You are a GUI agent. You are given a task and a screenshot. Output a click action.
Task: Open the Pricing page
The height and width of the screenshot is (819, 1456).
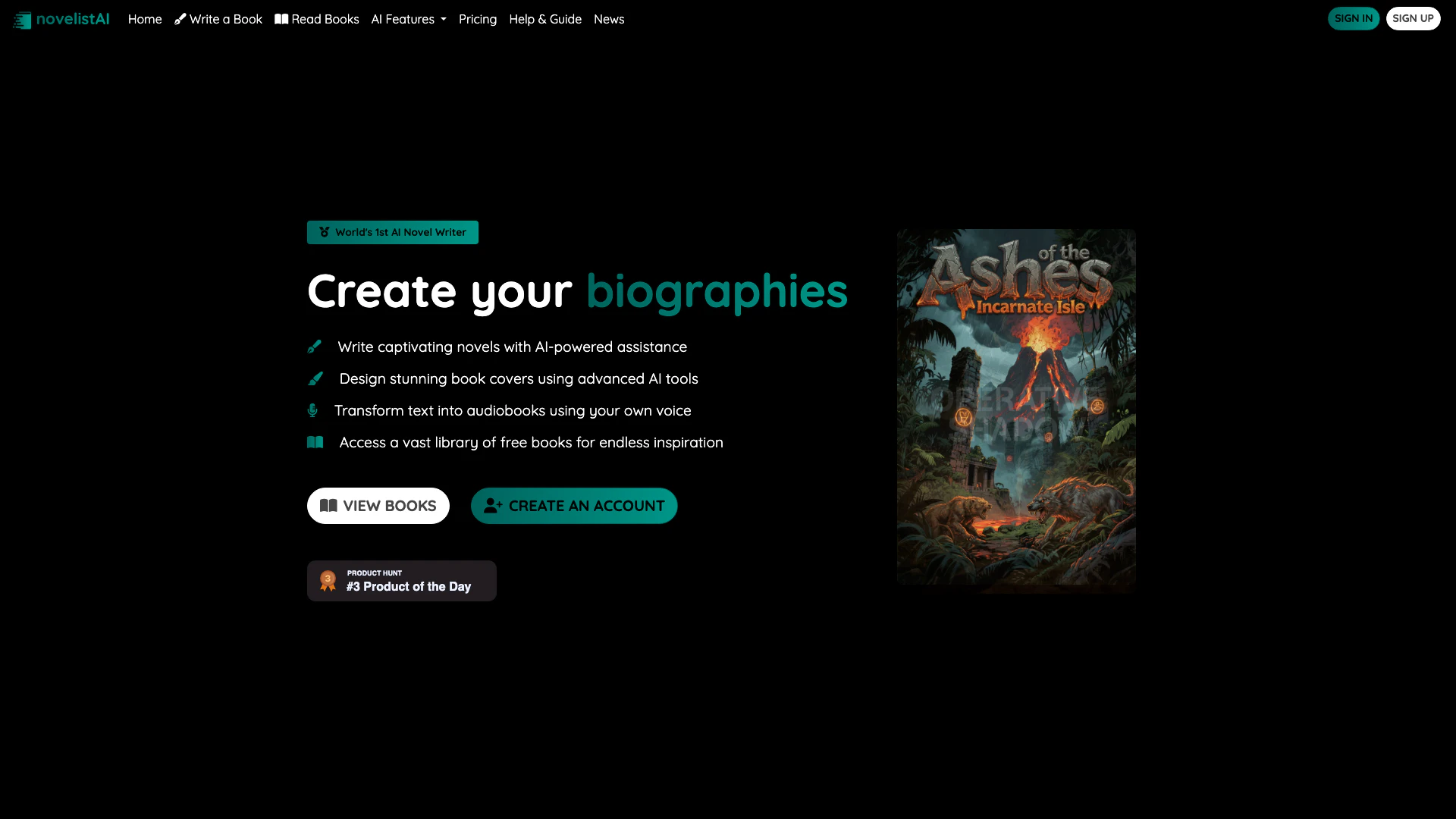point(478,19)
